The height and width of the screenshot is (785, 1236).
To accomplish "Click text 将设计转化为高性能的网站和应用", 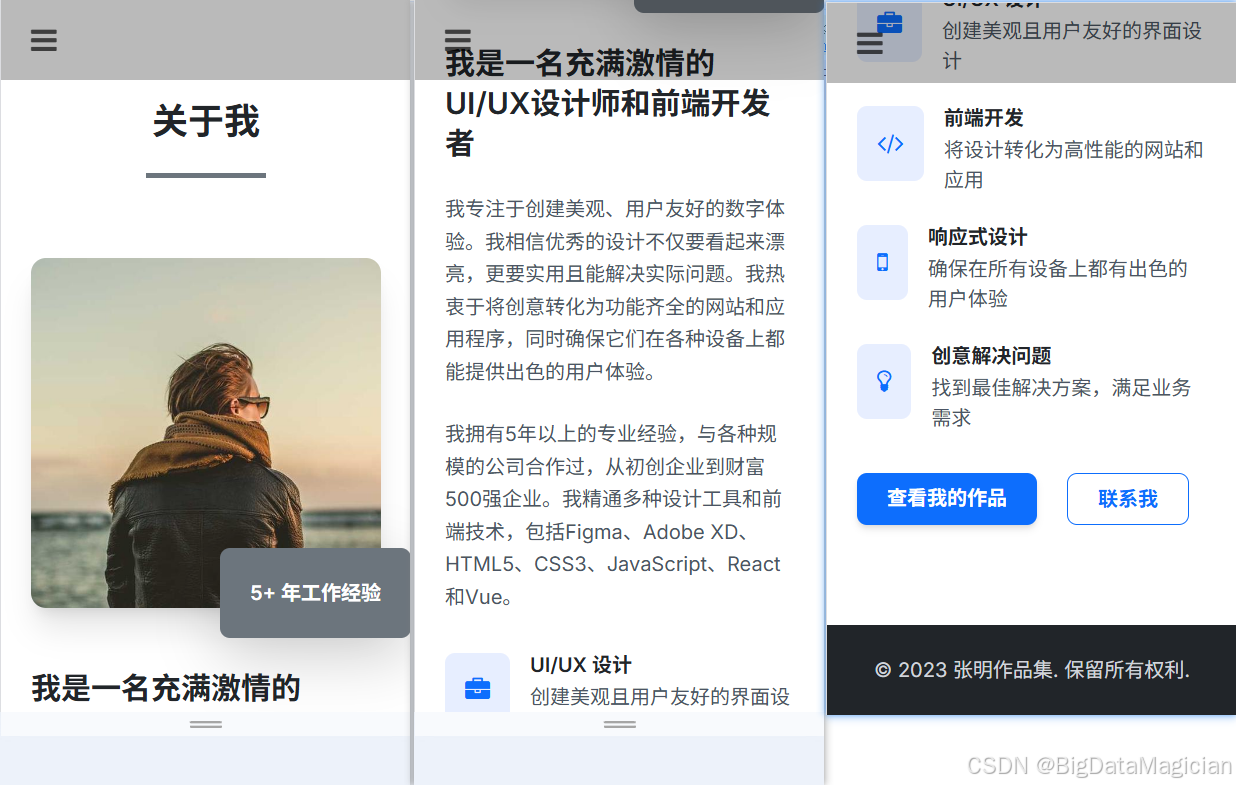I will [1074, 165].
